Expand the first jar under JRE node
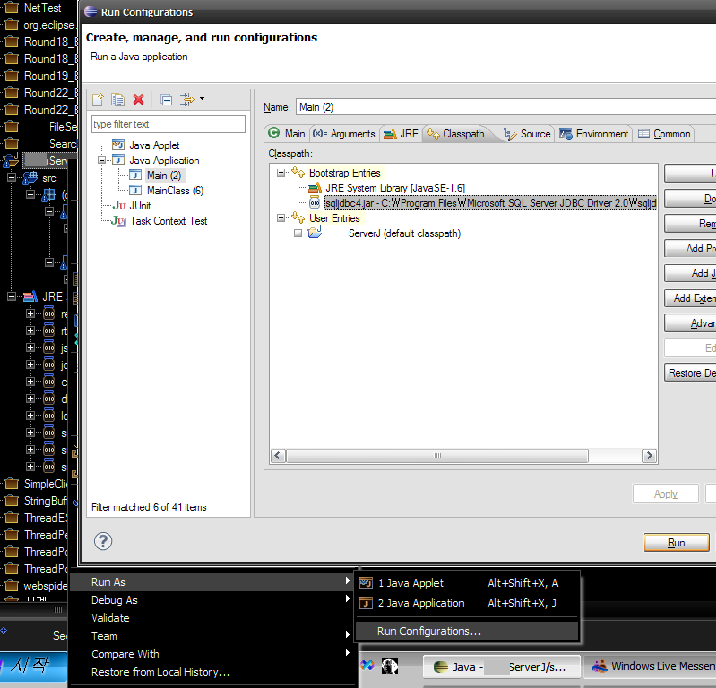 pyautogui.click(x=31, y=314)
